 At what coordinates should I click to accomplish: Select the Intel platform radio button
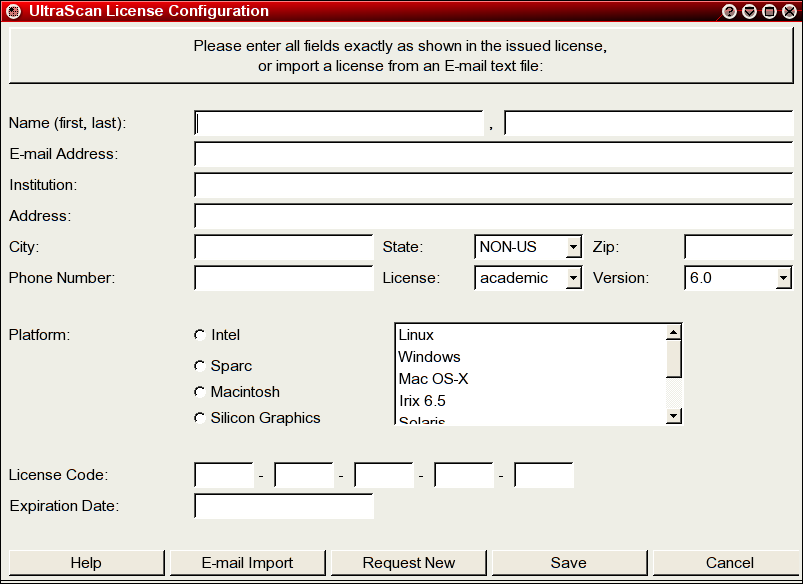click(x=200, y=335)
